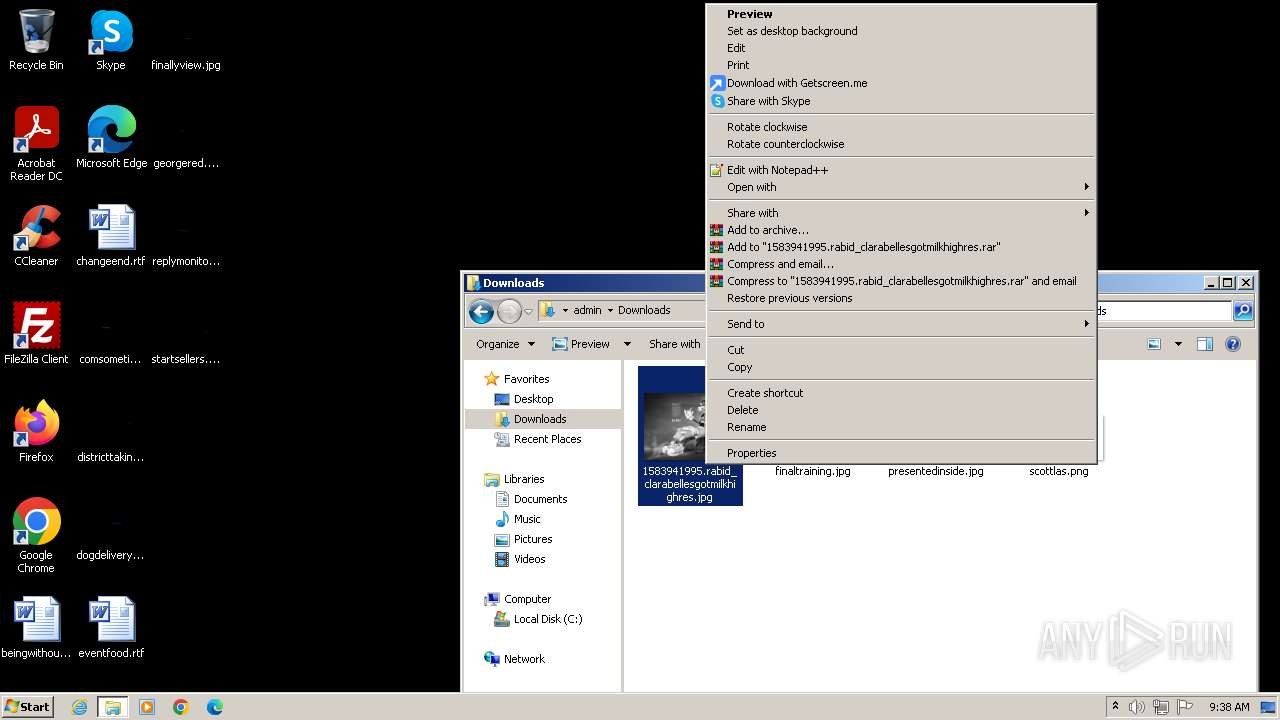Open Properties from the context menu

pyautogui.click(x=901, y=453)
